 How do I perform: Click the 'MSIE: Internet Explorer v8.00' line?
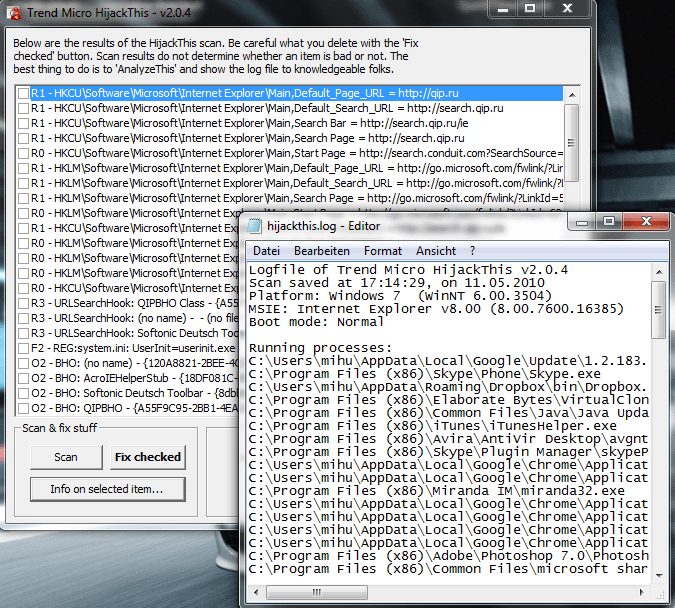tap(436, 309)
